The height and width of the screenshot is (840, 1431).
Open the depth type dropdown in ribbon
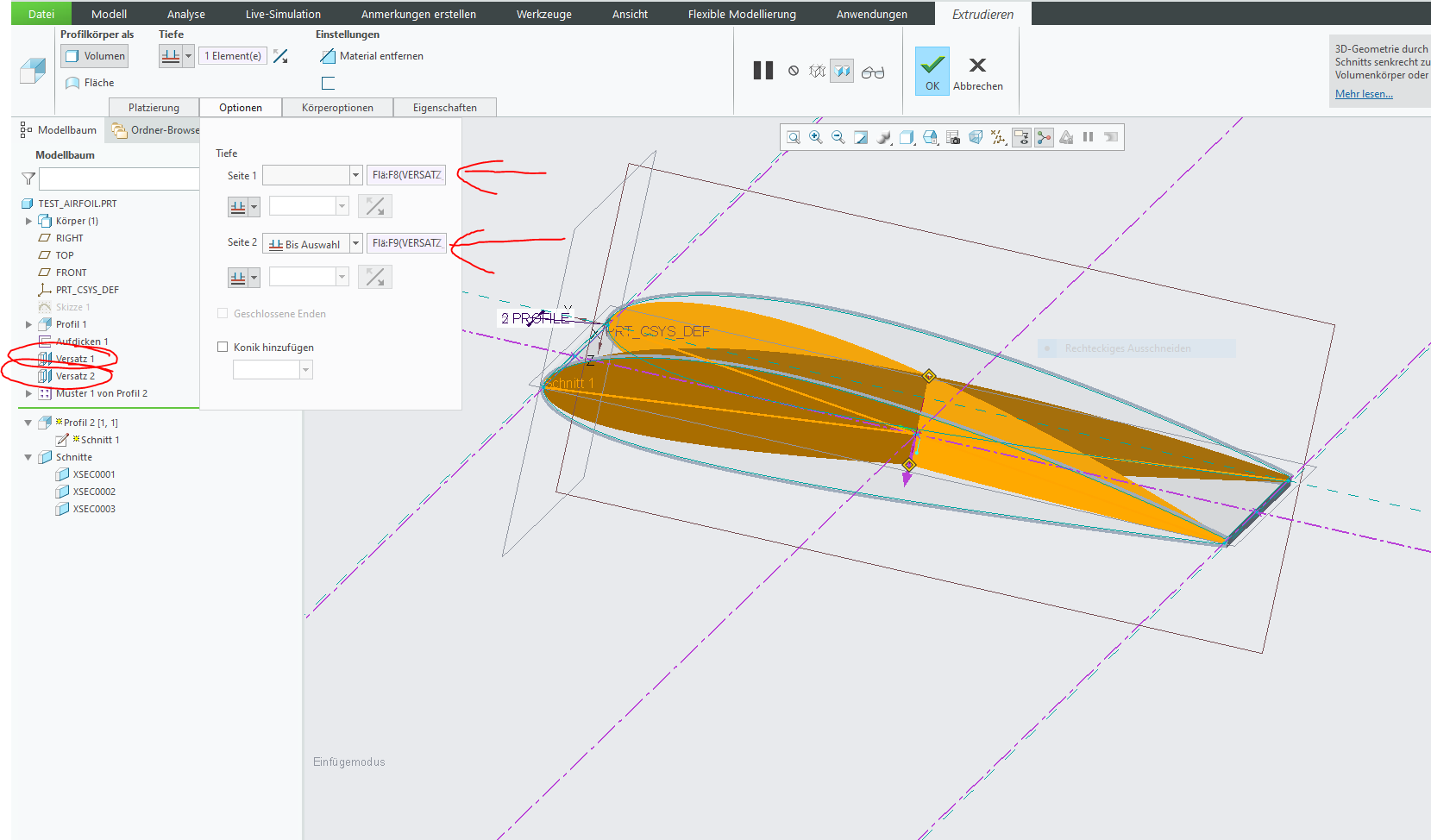(188, 56)
